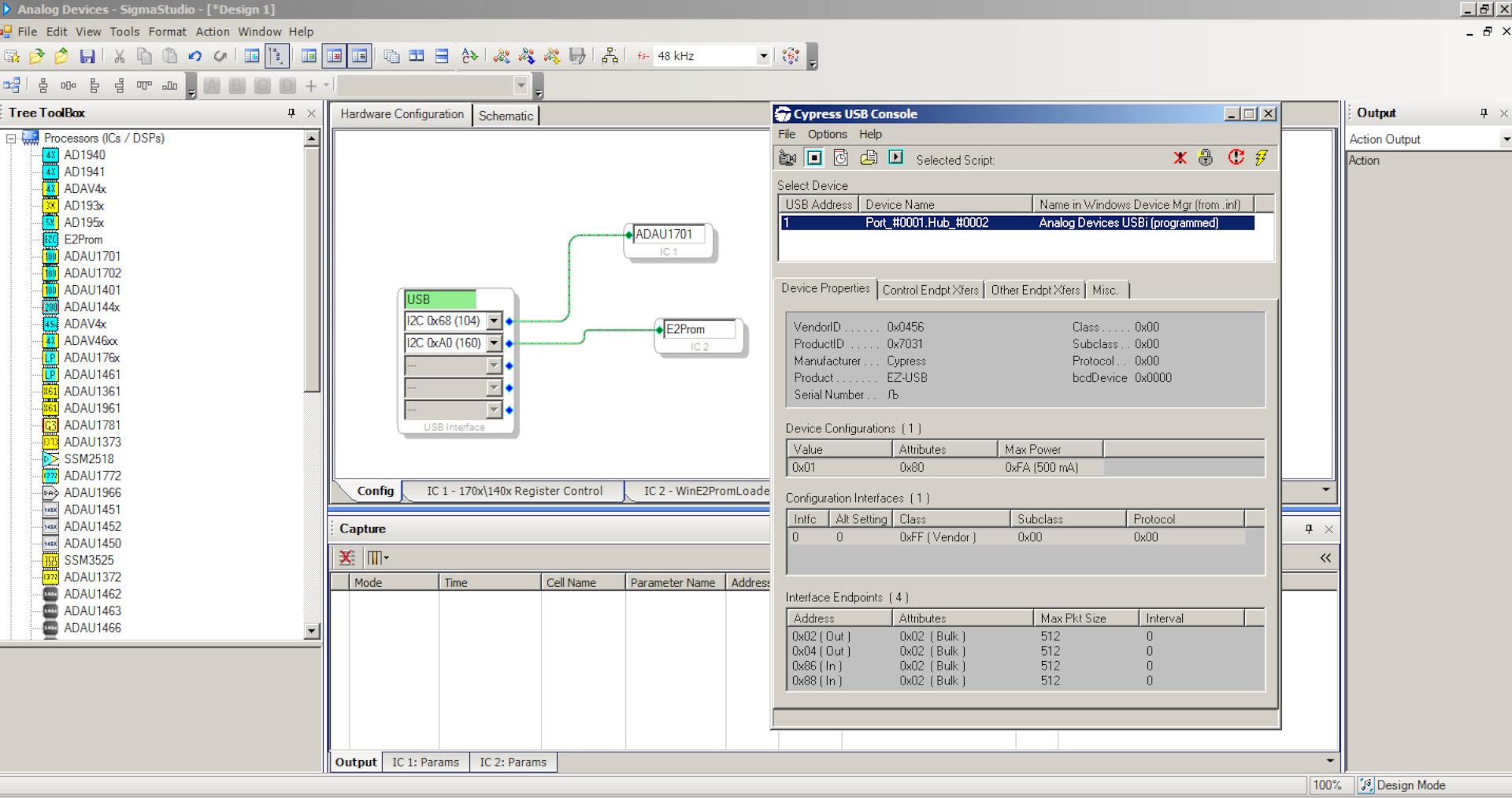Pin the Tree ToolBox panel
This screenshot has width=1512, height=798.
coord(291,113)
